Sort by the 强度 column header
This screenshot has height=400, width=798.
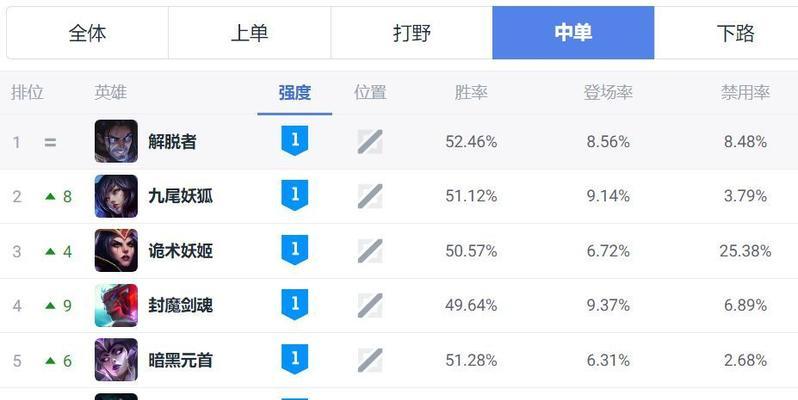[x=294, y=93]
